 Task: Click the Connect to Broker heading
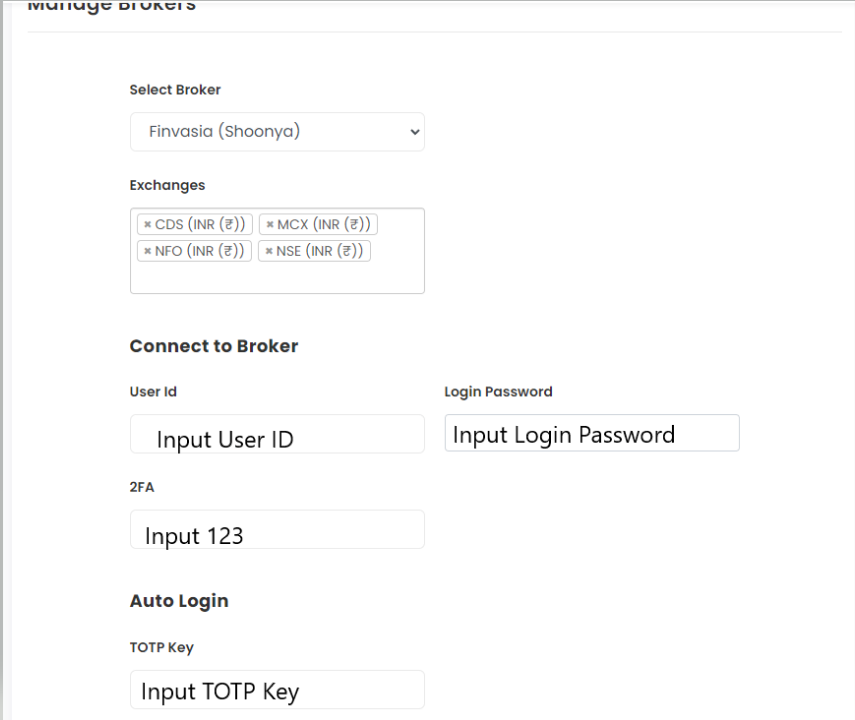[214, 346]
